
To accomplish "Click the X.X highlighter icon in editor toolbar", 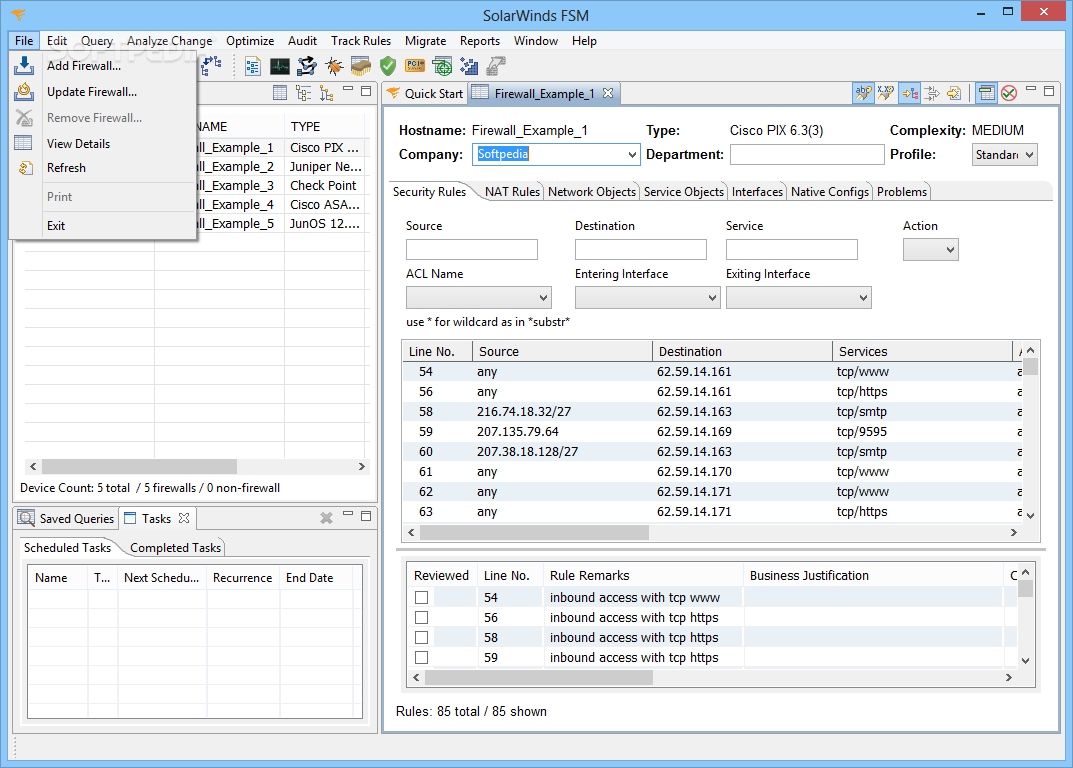I will click(x=885, y=93).
